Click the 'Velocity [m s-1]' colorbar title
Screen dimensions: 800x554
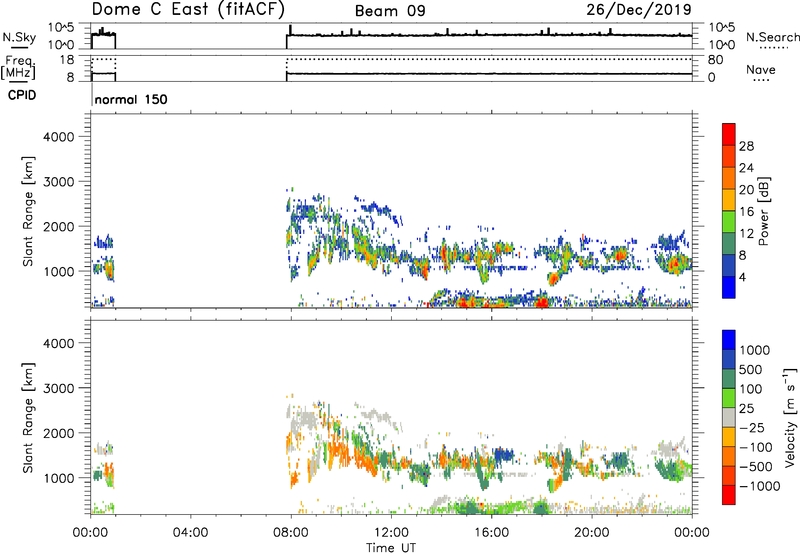pyautogui.click(x=790, y=417)
